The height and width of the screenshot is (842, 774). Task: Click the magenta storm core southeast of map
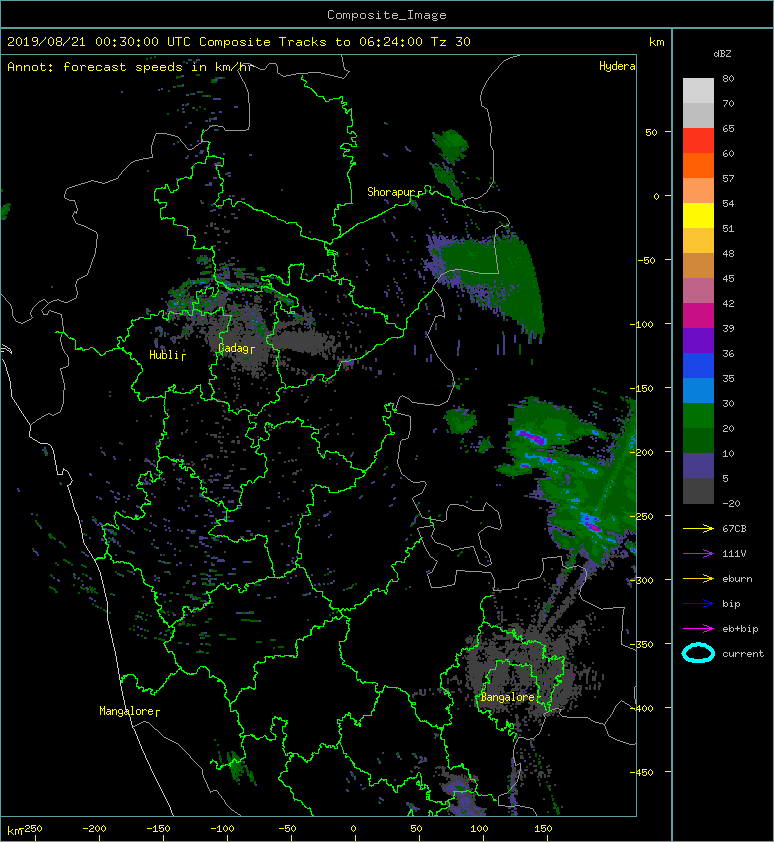click(591, 524)
